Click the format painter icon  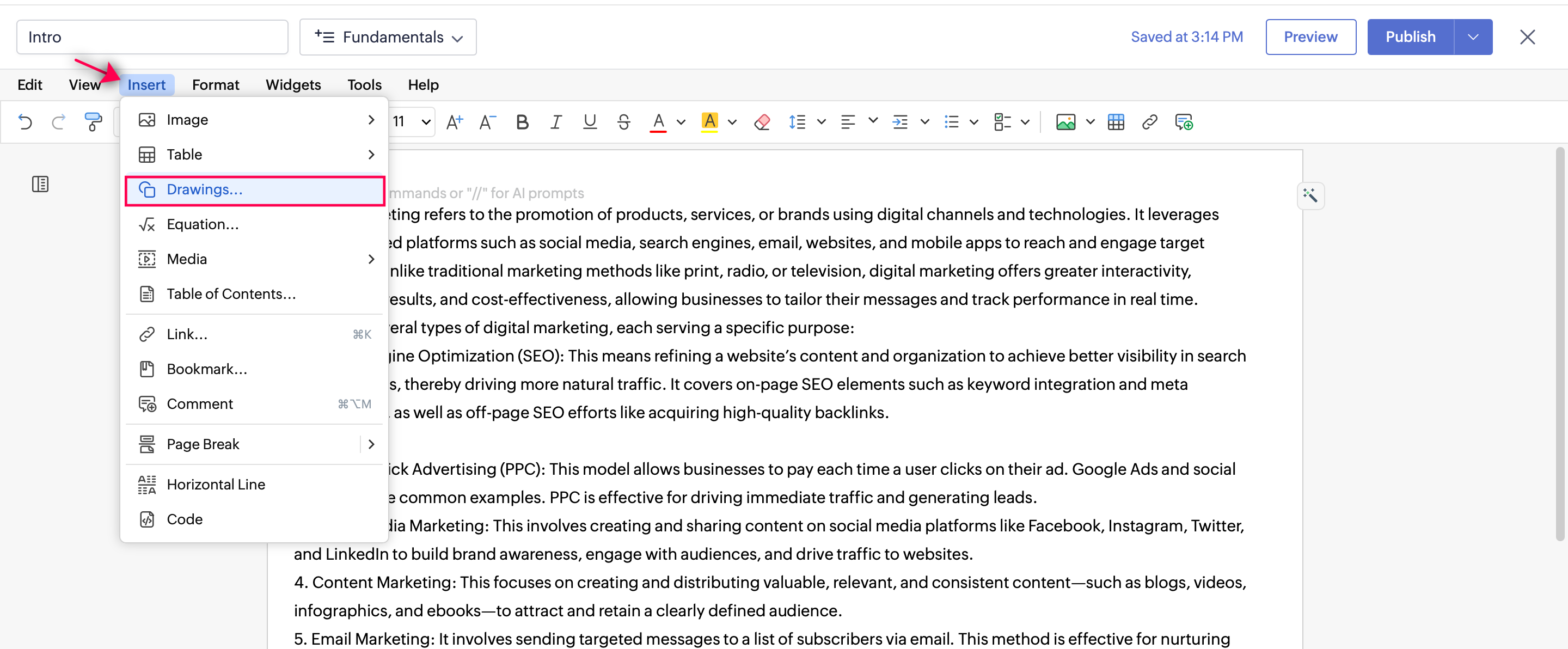(x=93, y=122)
